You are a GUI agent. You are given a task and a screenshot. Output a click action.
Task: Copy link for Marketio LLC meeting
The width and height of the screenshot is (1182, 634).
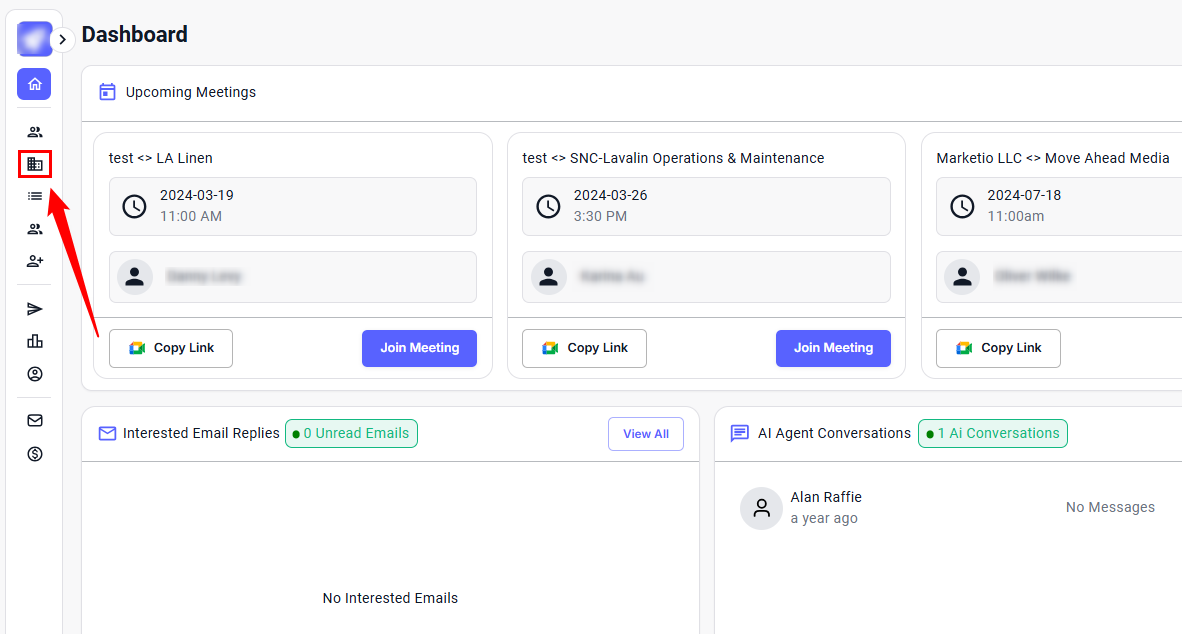tap(998, 348)
